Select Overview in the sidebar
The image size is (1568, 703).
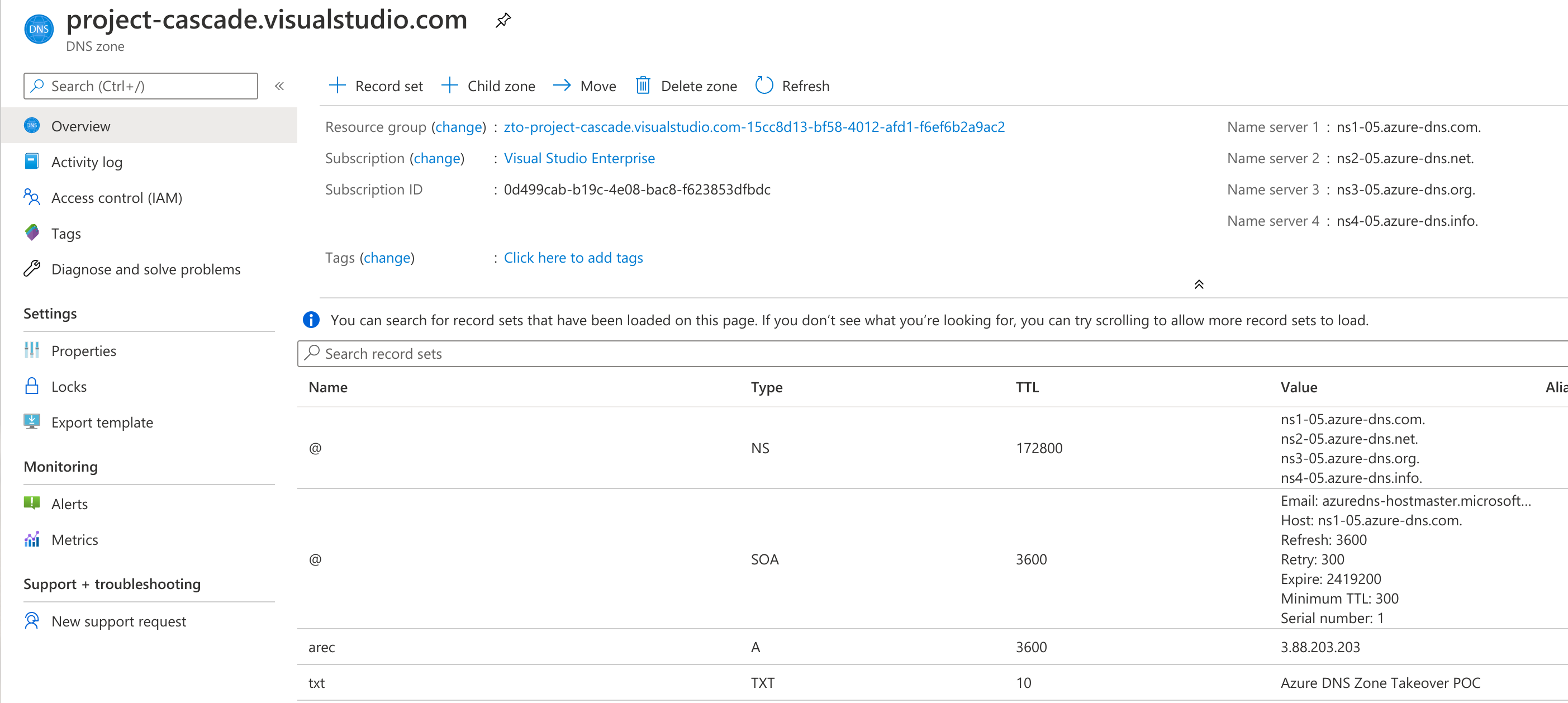click(x=80, y=126)
